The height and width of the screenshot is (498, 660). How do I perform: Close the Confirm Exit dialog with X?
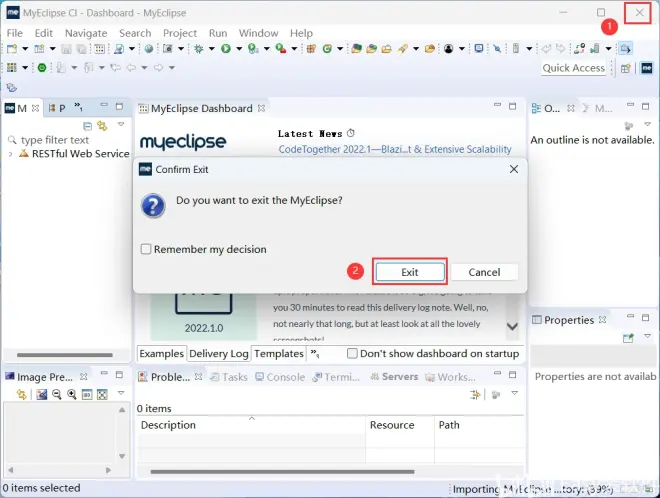click(514, 169)
